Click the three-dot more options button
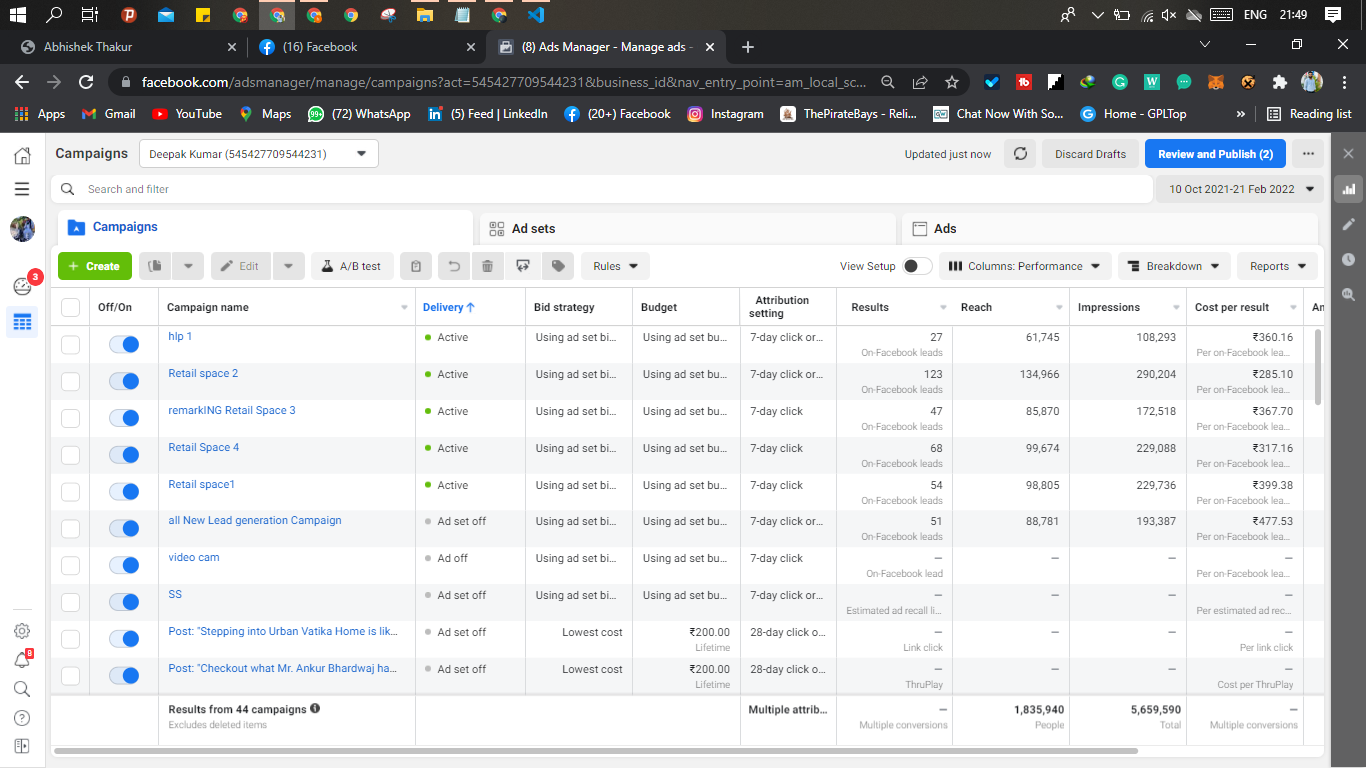Image resolution: width=1366 pixels, height=768 pixels. [x=1308, y=154]
